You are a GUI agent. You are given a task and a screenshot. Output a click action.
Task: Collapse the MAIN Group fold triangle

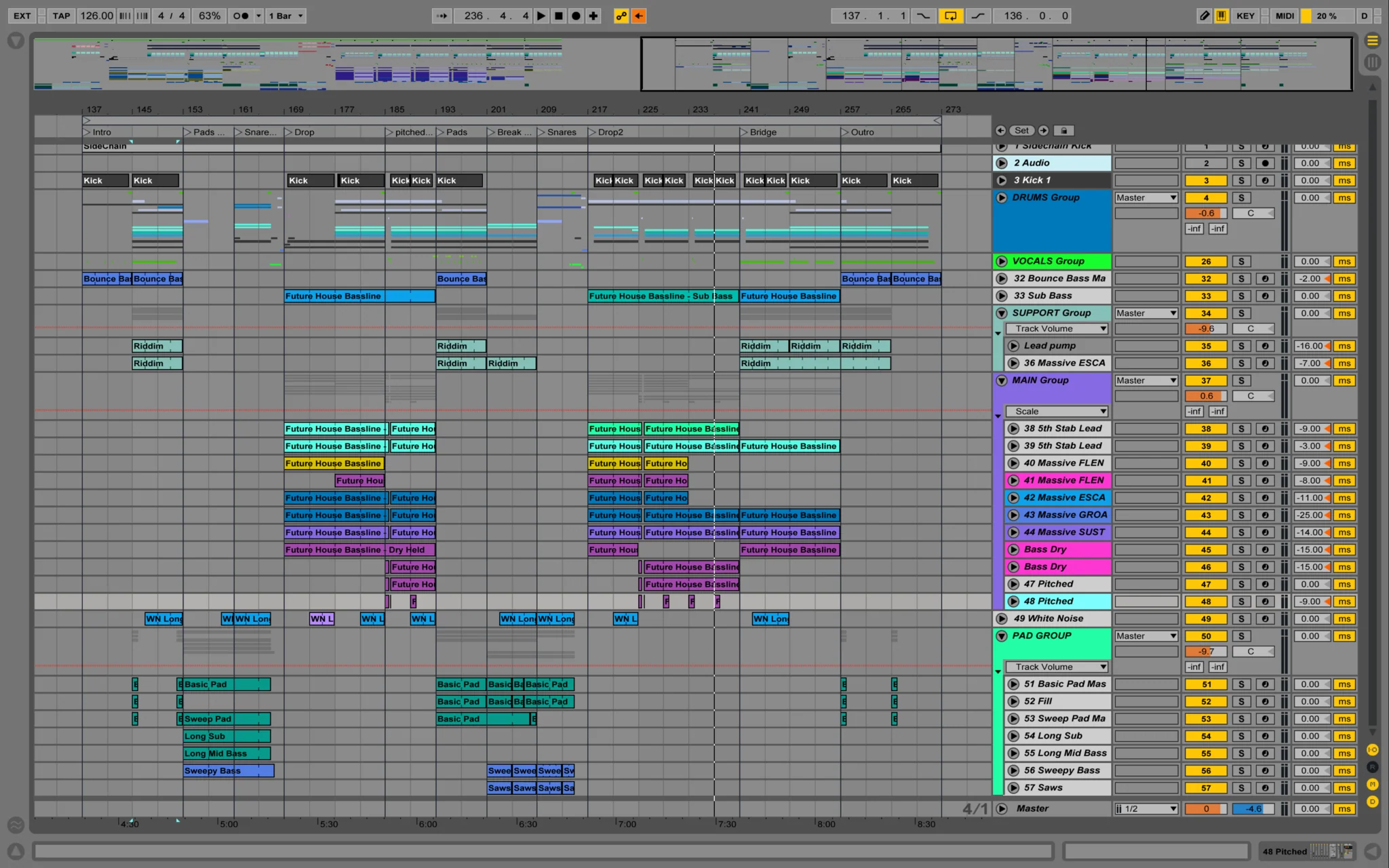pos(1001,380)
